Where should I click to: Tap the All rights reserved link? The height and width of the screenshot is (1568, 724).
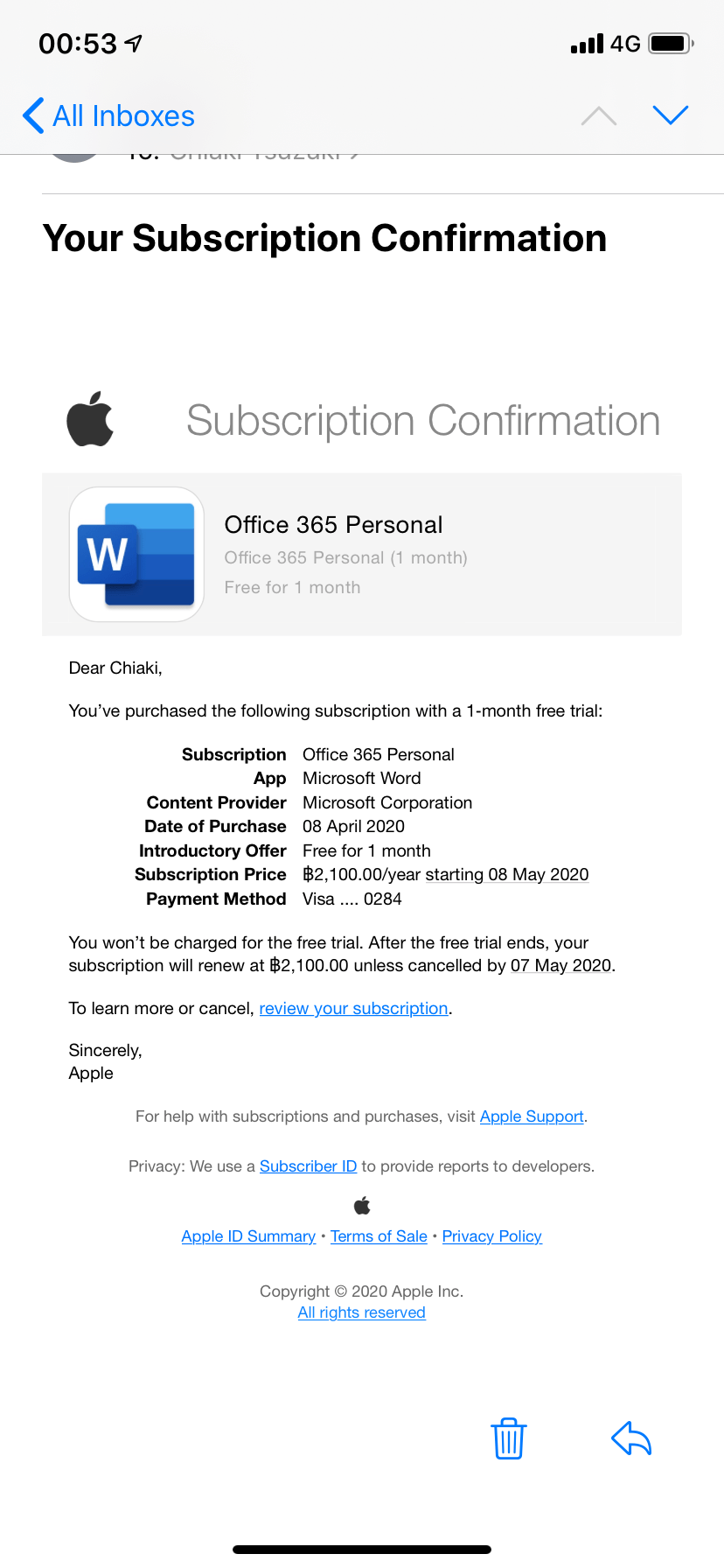click(362, 1312)
